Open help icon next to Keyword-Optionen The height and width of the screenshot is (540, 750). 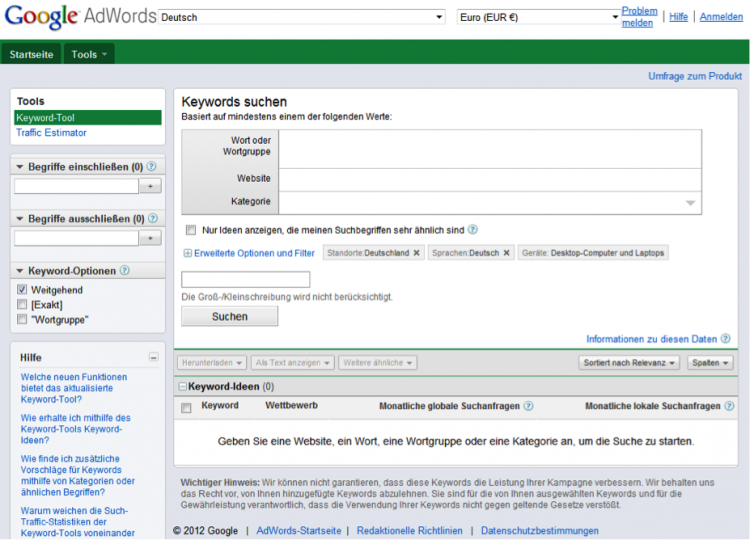coord(124,270)
